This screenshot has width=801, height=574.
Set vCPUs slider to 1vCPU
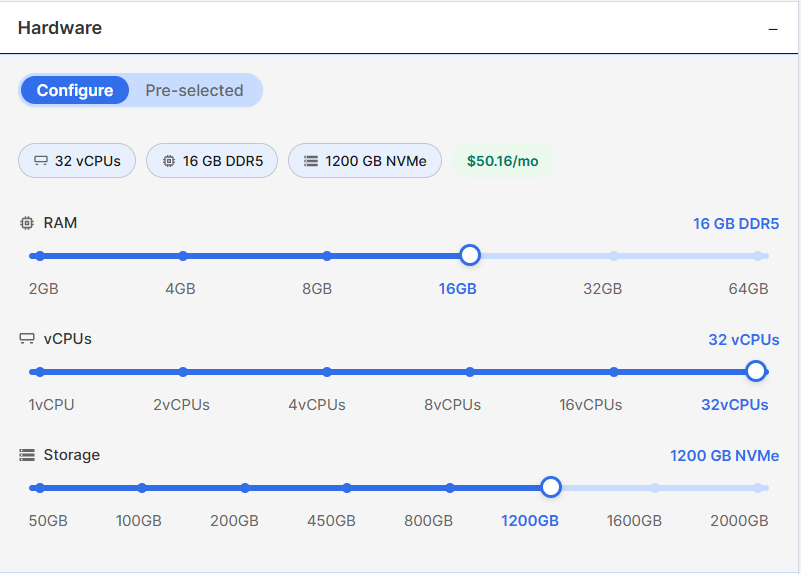40,372
